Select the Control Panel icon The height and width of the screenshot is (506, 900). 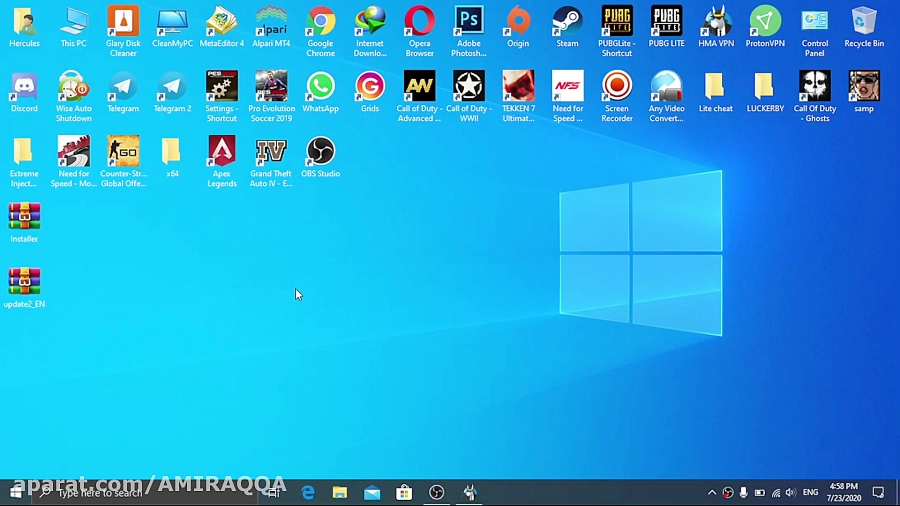814,32
